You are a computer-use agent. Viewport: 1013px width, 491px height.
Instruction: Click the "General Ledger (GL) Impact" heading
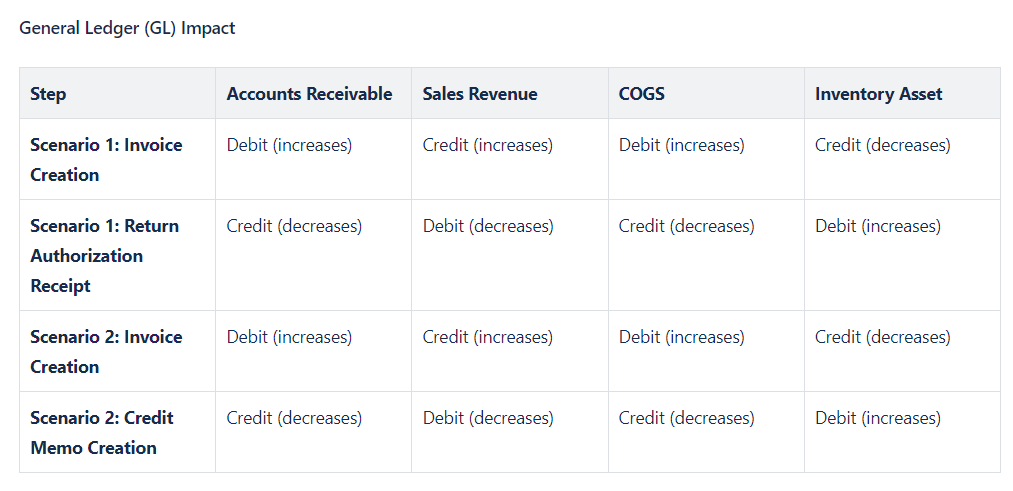pos(127,28)
